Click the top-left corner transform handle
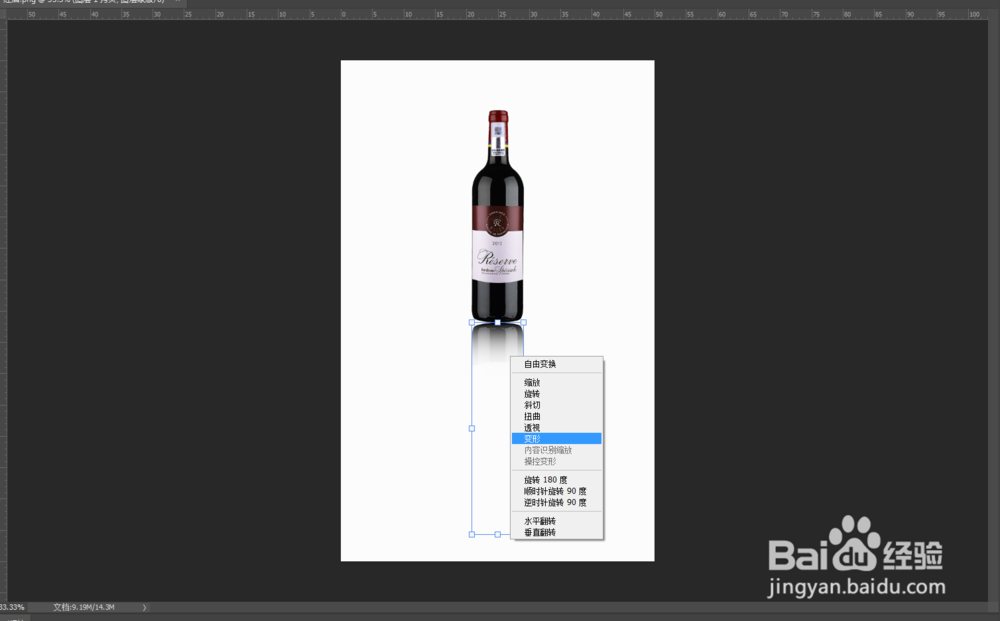This screenshot has height=621, width=1000. coord(472,323)
